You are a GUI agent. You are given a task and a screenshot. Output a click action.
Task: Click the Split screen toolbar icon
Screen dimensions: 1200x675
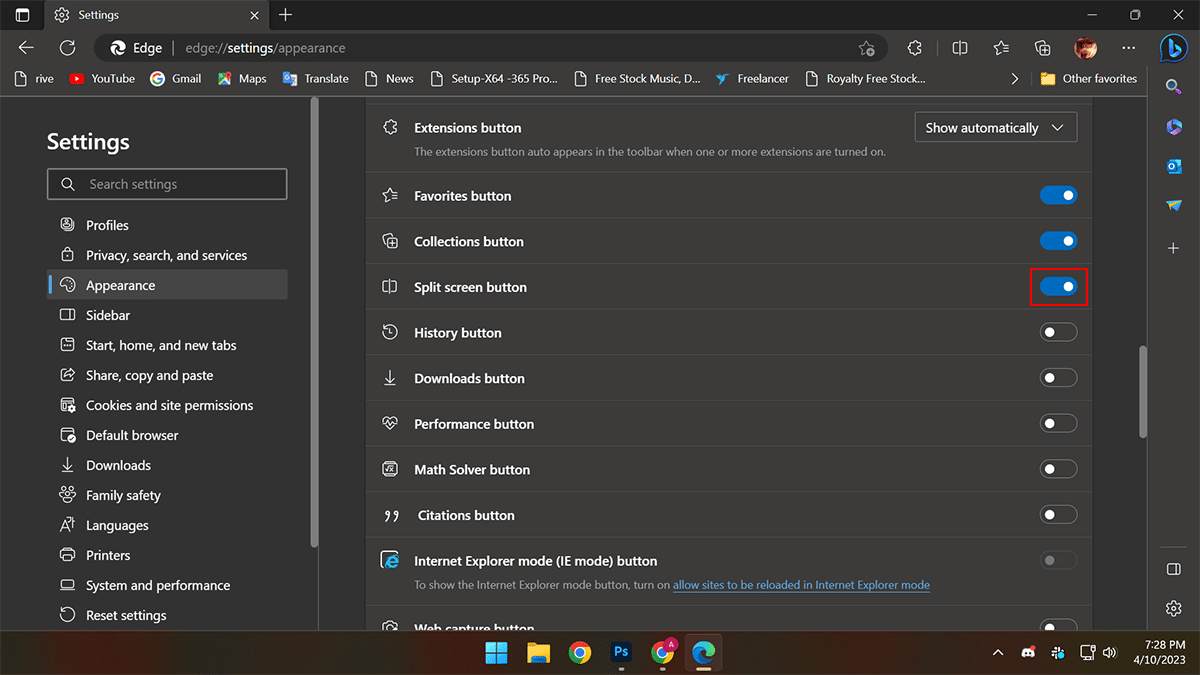(960, 48)
